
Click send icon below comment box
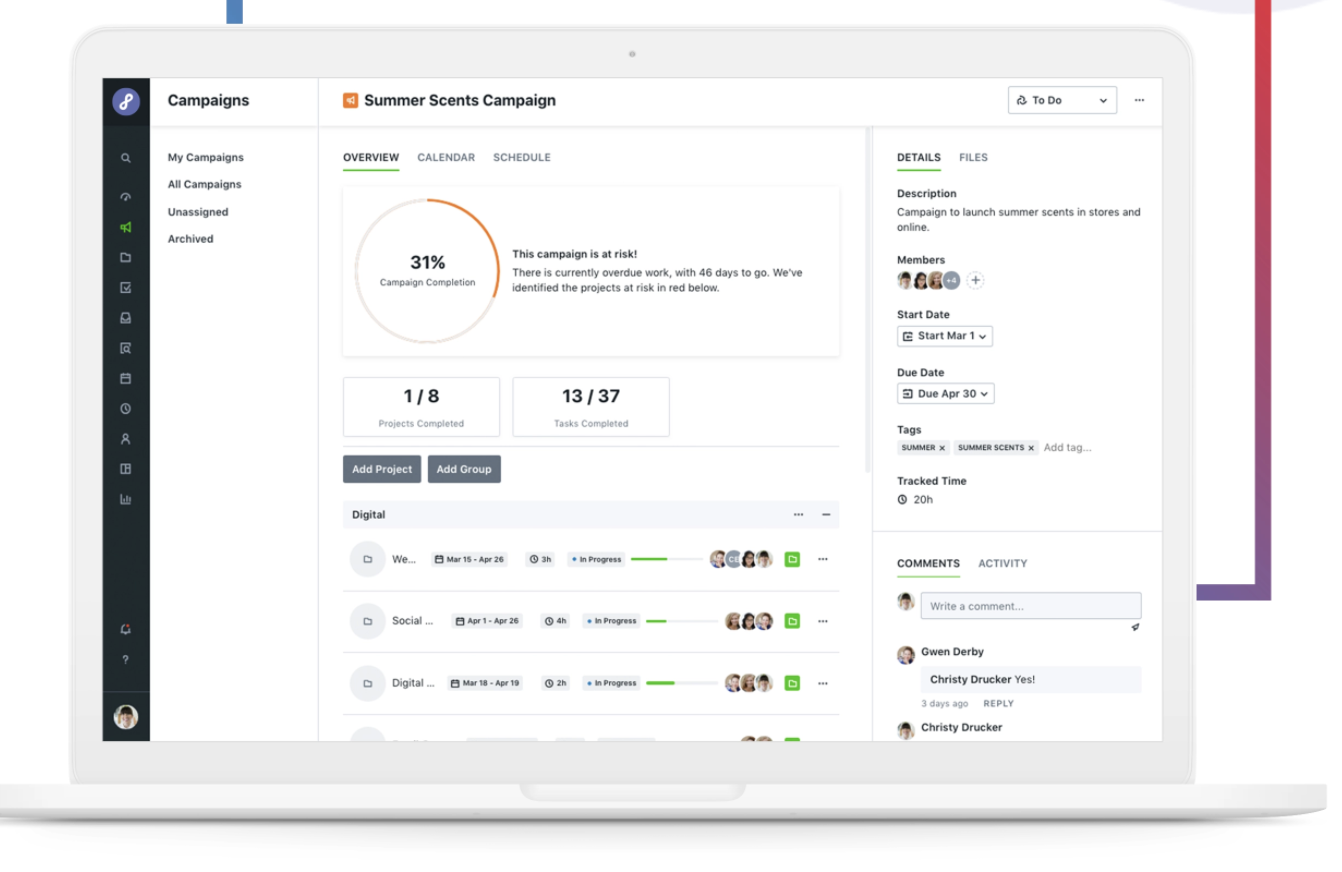[x=1135, y=627]
